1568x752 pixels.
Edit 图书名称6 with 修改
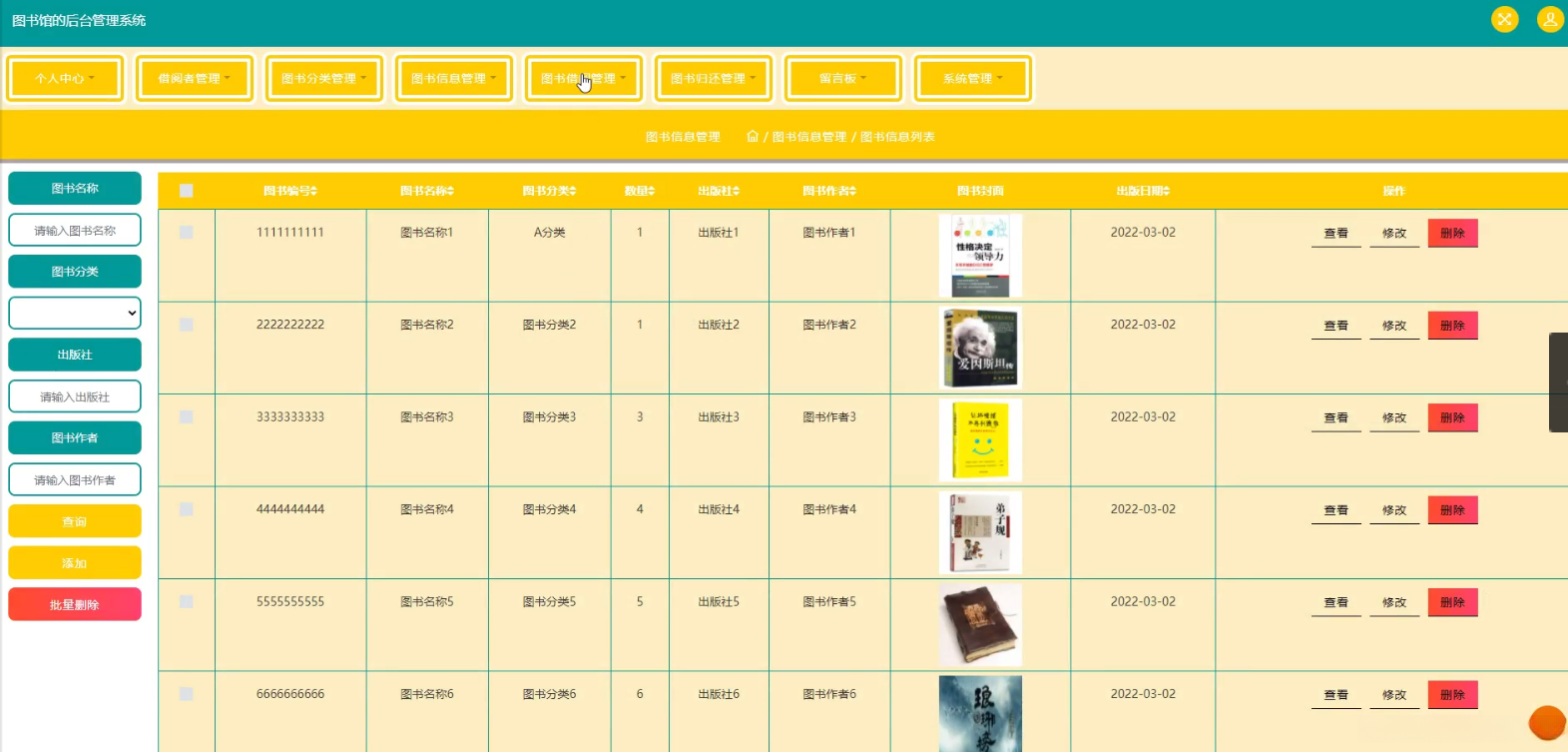click(1394, 695)
